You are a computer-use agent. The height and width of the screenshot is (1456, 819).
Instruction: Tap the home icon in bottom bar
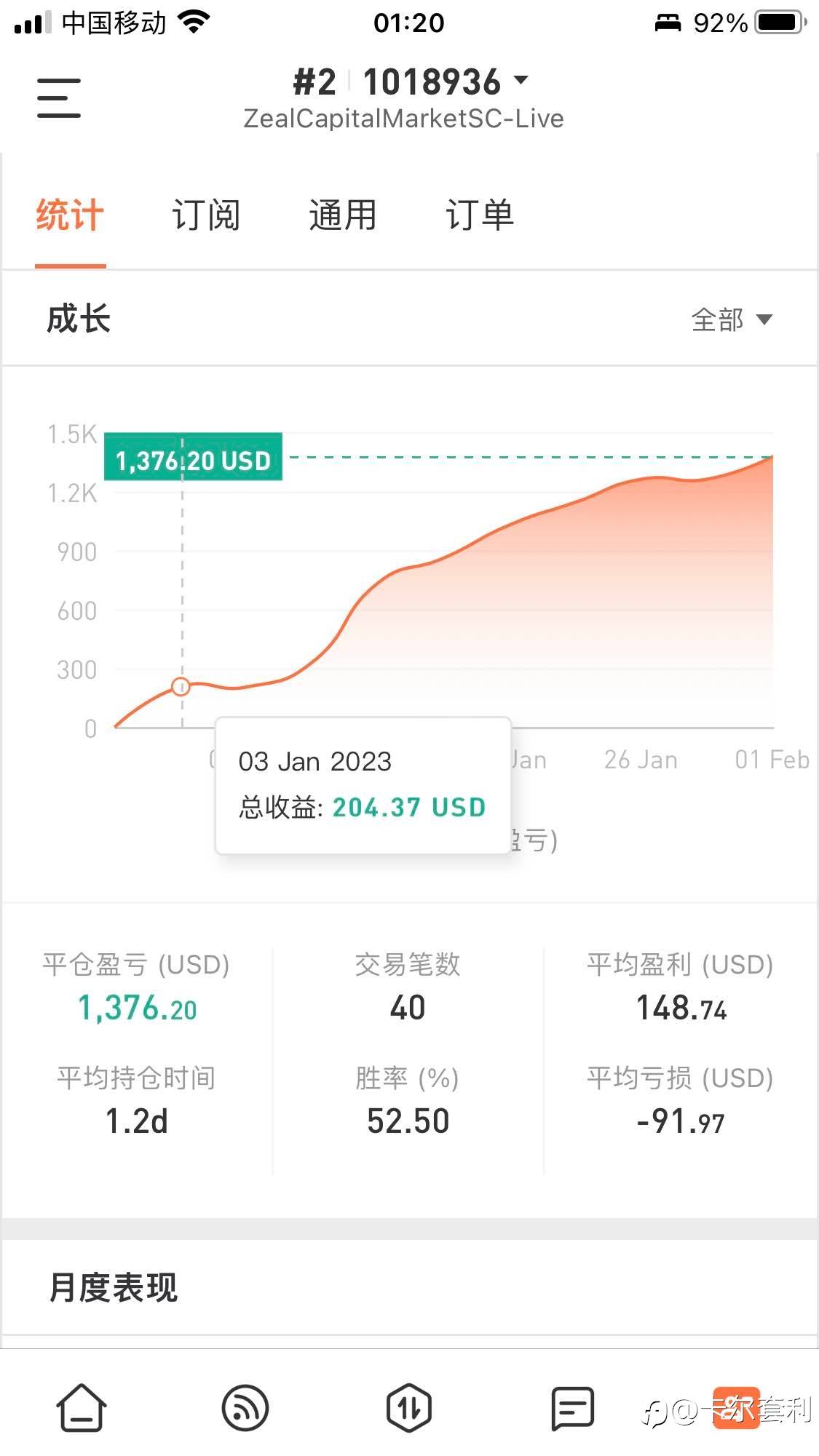point(82,1408)
